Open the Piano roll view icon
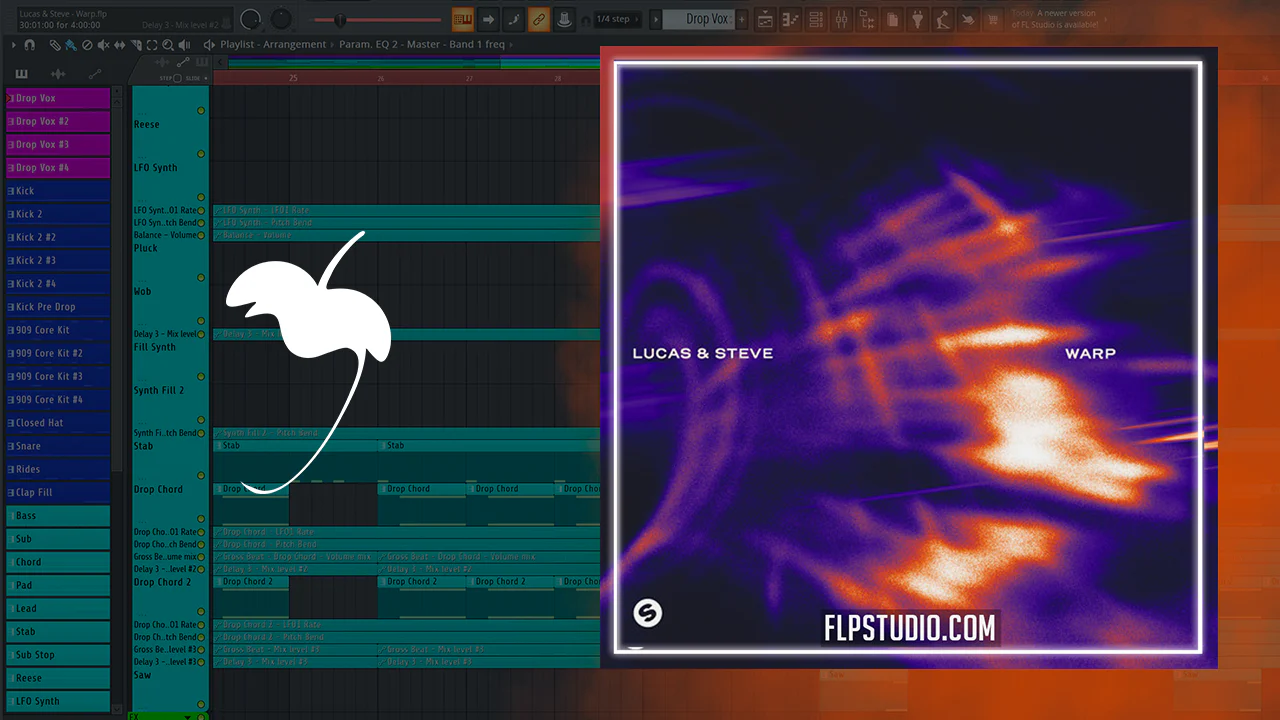The width and height of the screenshot is (1280, 720). pyautogui.click(x=791, y=19)
